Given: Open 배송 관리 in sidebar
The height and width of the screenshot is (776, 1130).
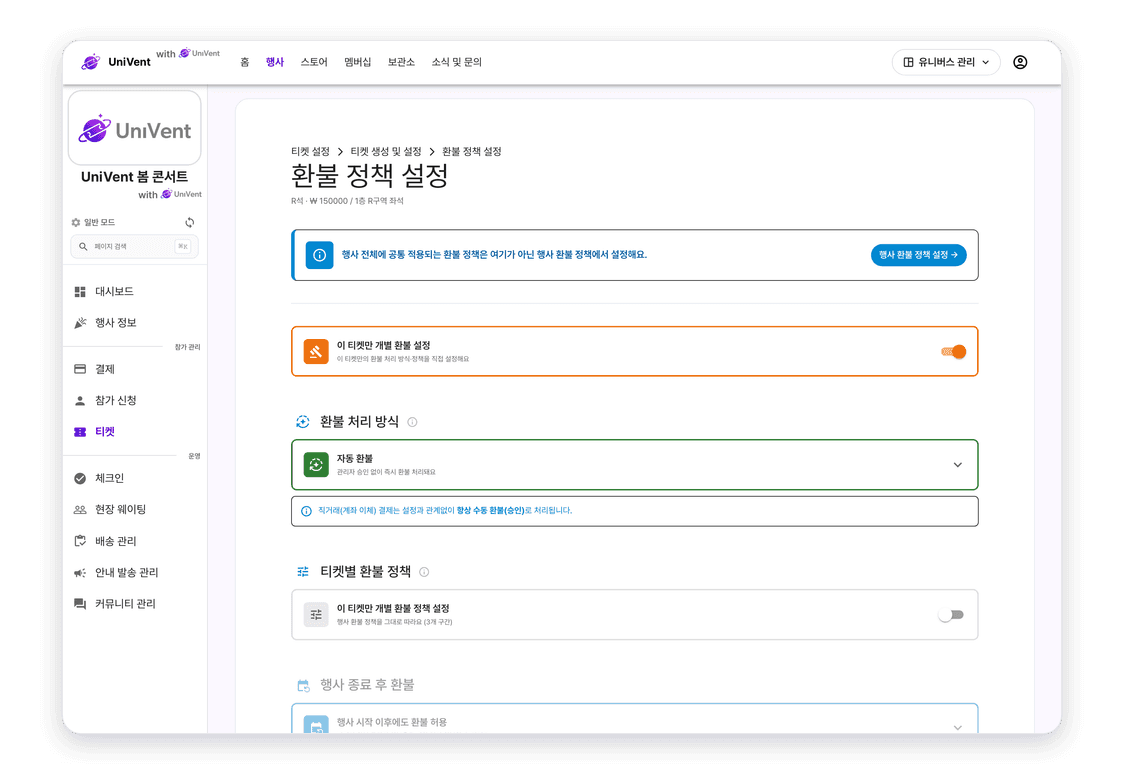Looking at the screenshot, I should 115,540.
